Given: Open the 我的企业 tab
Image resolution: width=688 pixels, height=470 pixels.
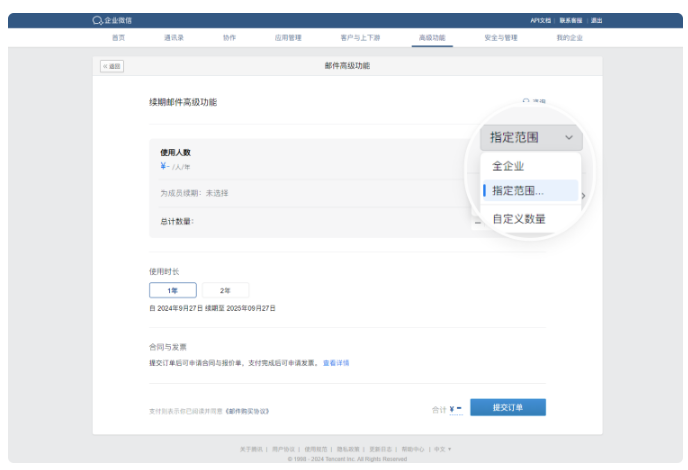Looking at the screenshot, I should [x=569, y=37].
